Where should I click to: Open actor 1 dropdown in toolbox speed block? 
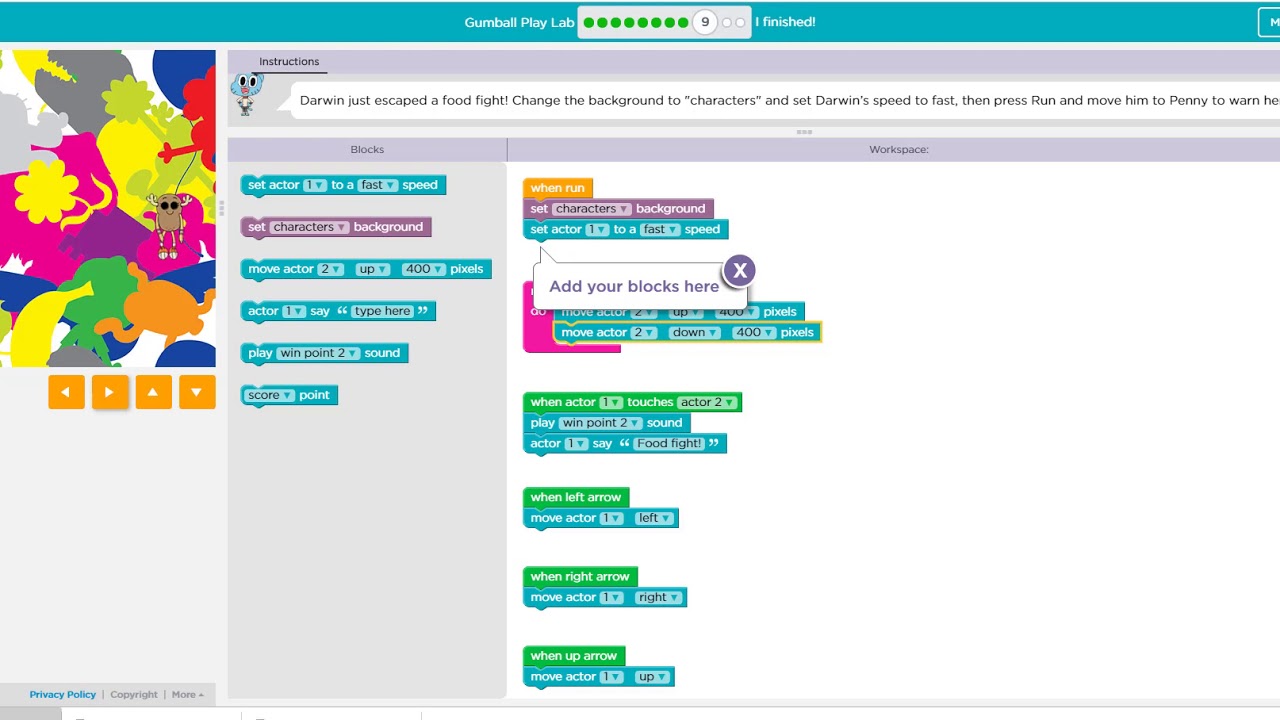point(315,185)
